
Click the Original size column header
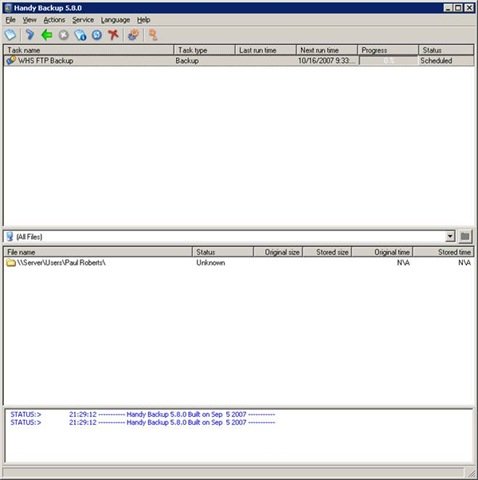[278, 252]
